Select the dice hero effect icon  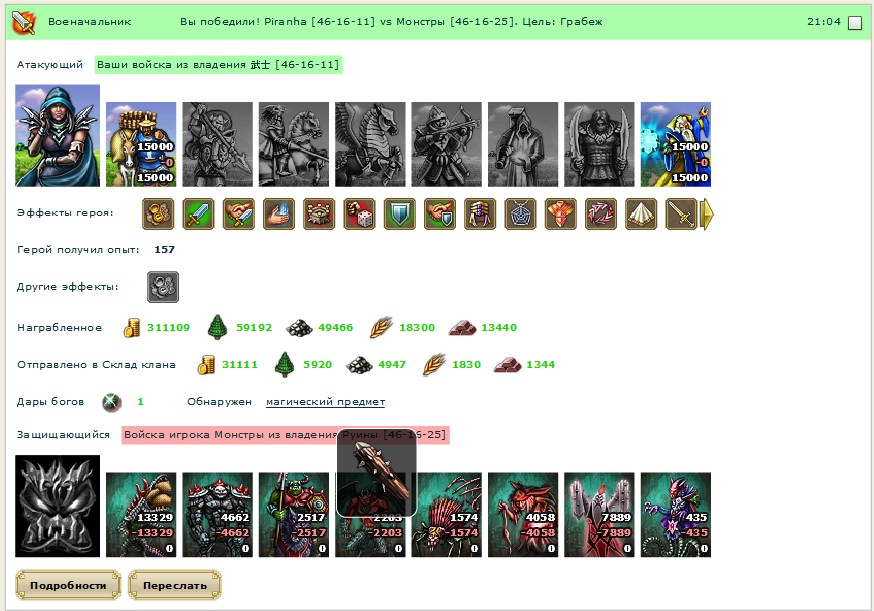[360, 214]
